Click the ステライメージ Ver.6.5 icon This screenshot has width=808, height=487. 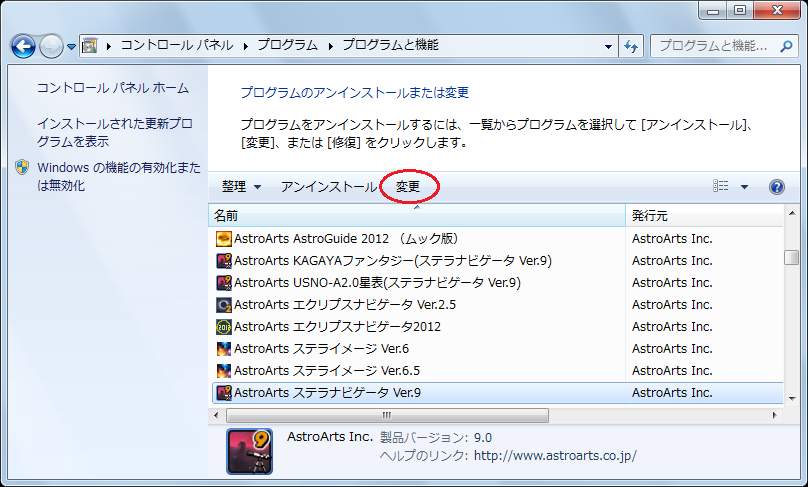pyautogui.click(x=224, y=371)
